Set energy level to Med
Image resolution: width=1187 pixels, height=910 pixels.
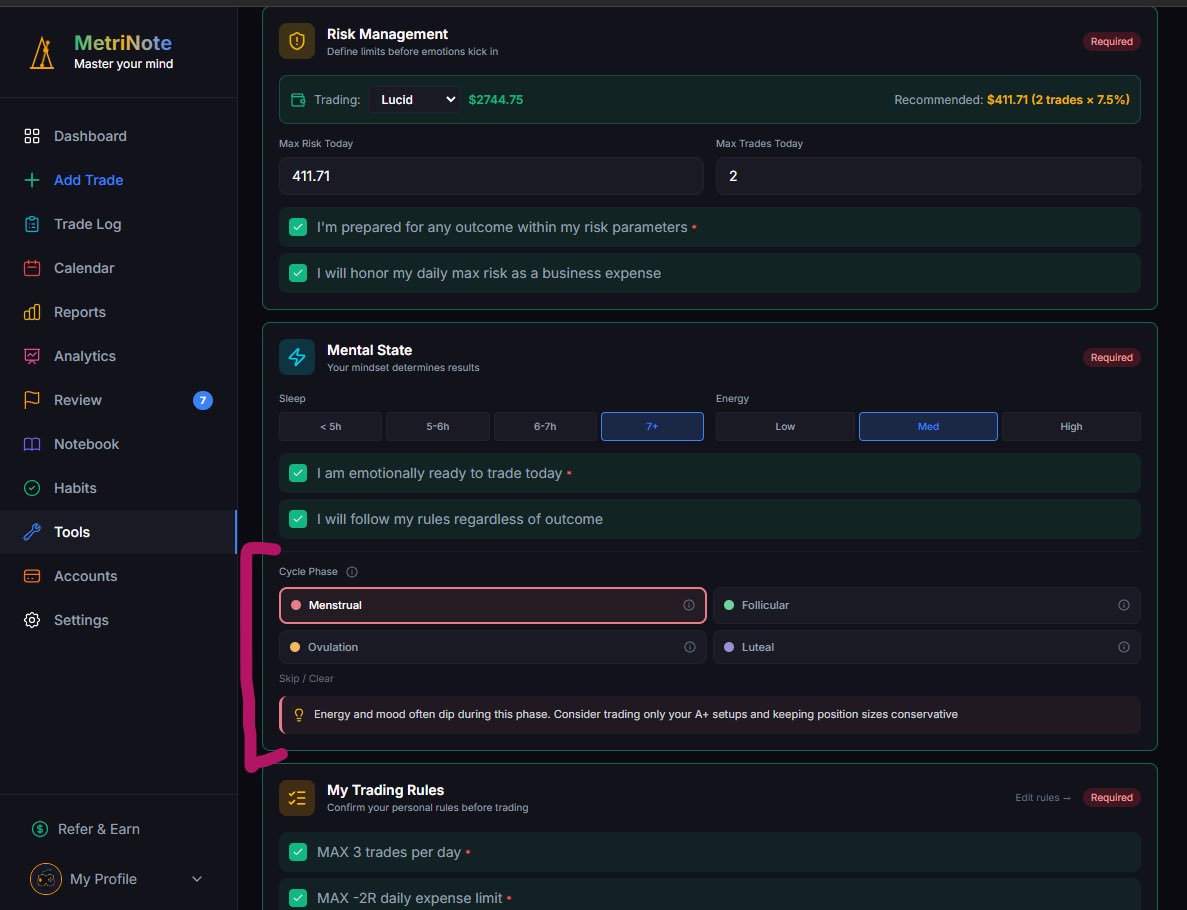tap(928, 426)
